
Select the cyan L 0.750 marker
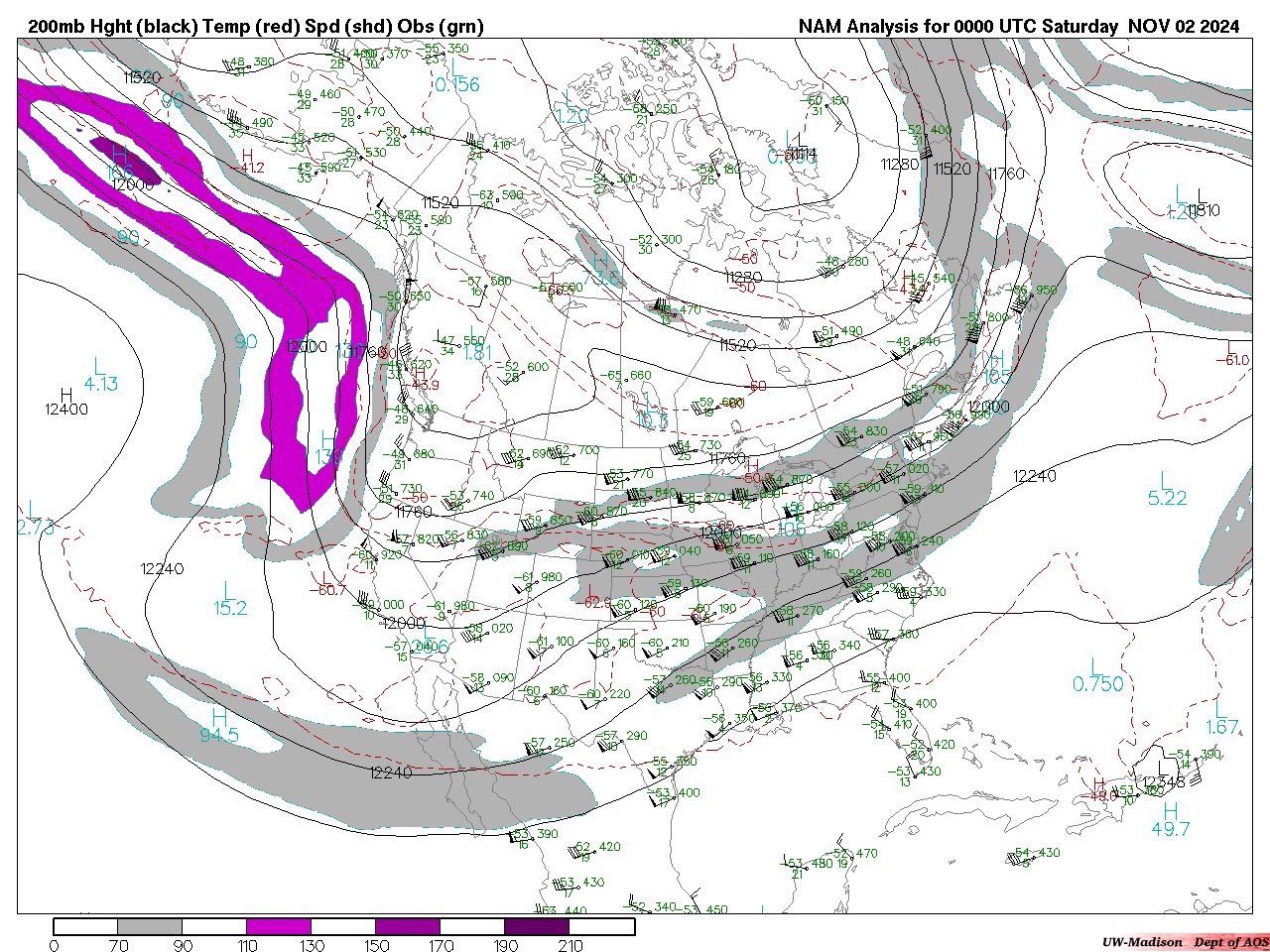pos(1097,675)
